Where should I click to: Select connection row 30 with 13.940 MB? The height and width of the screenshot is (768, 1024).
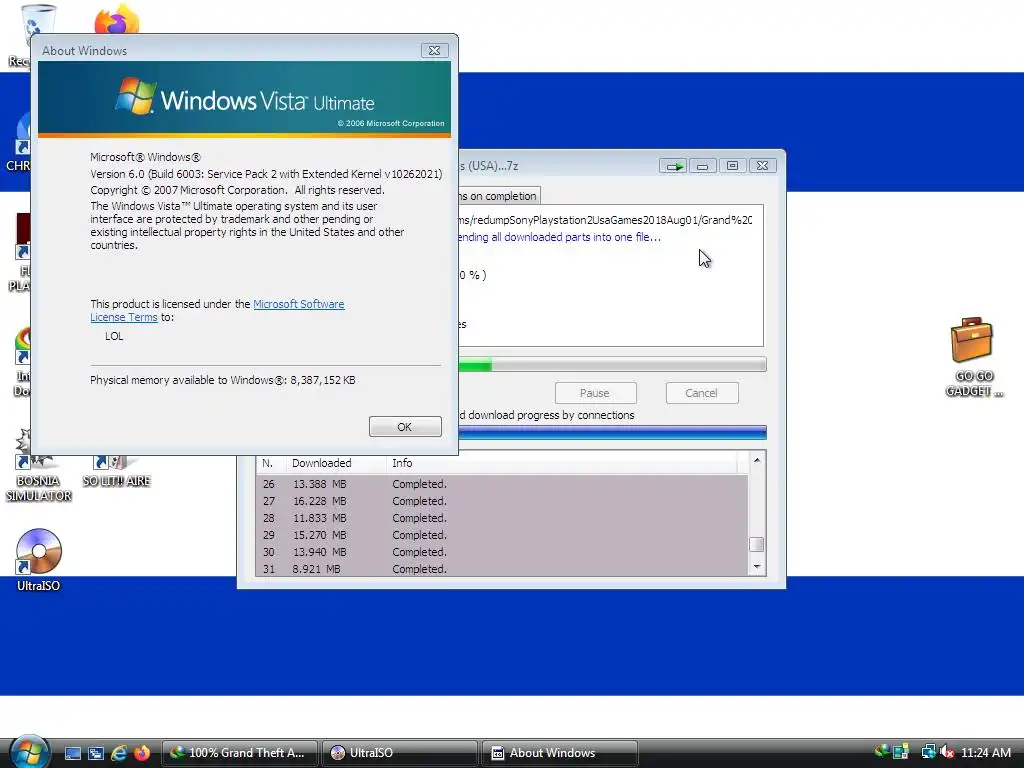(502, 552)
